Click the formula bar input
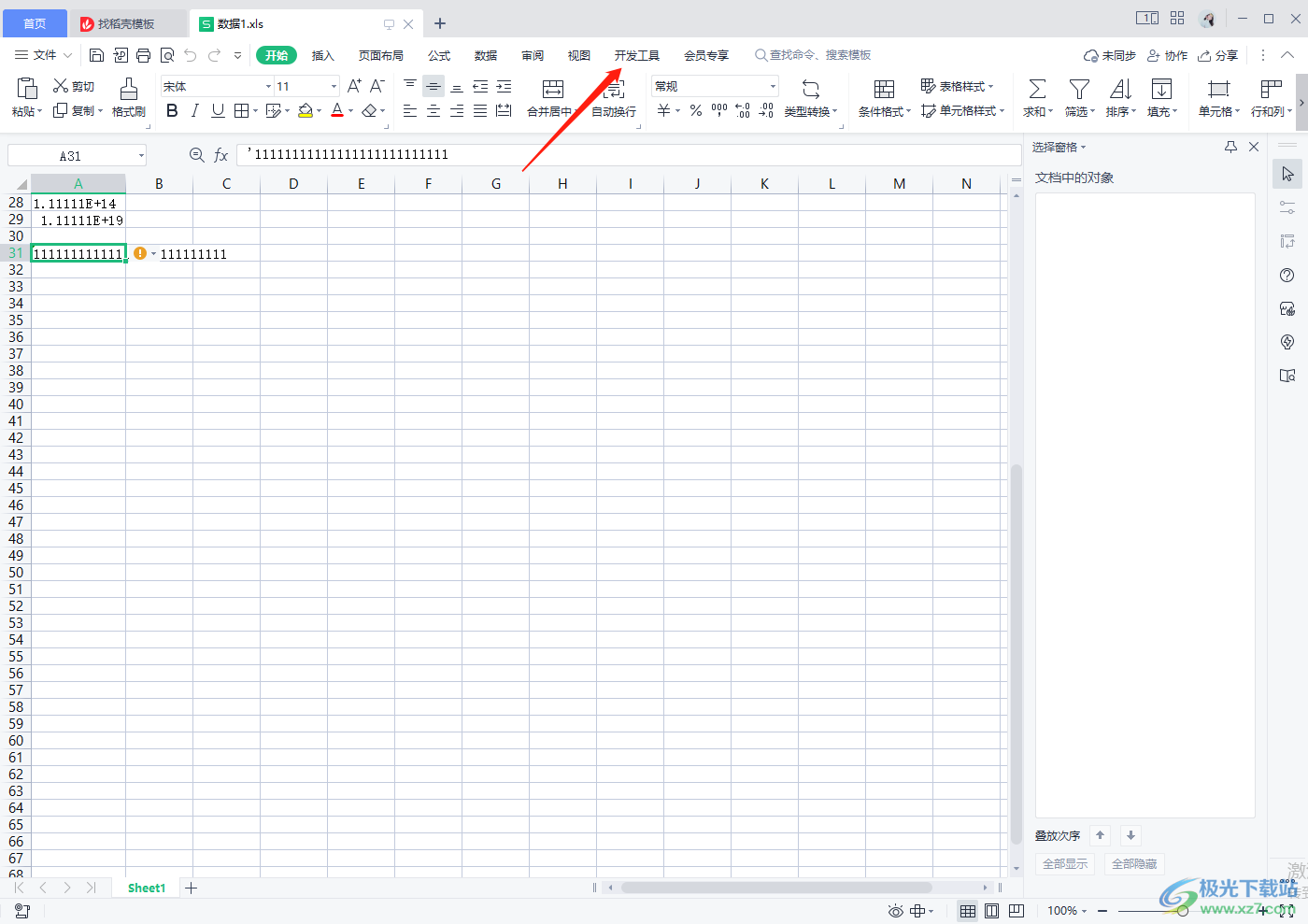This screenshot has width=1308, height=924. coord(629,154)
